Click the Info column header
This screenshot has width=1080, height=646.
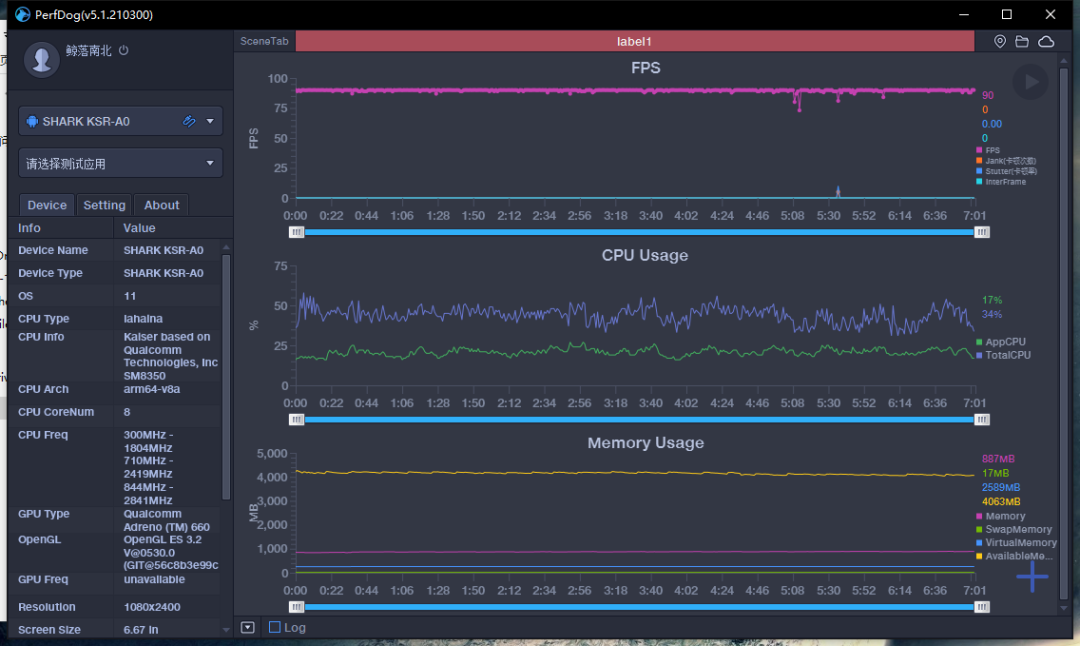point(29,228)
